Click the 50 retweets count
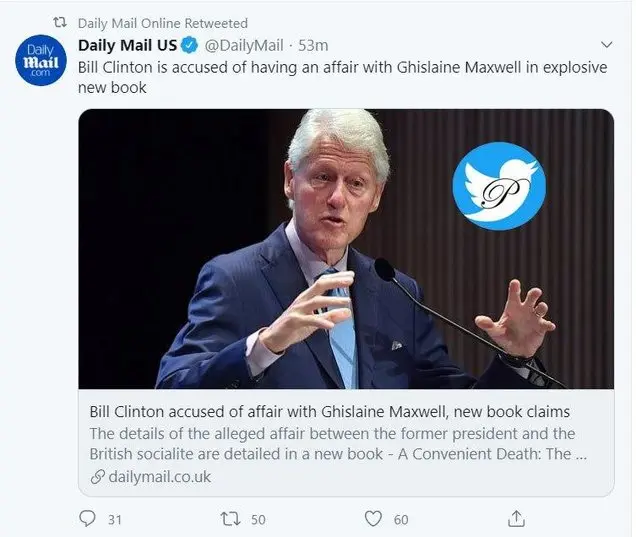 [x=258, y=518]
